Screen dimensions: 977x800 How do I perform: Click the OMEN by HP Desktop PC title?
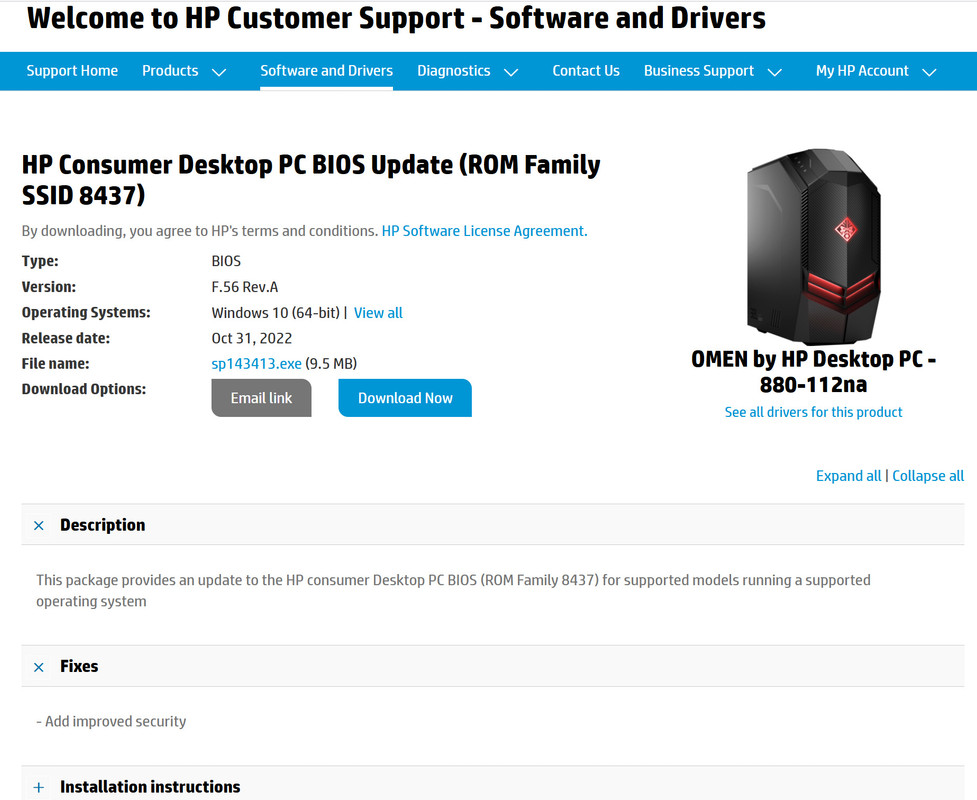(813, 372)
